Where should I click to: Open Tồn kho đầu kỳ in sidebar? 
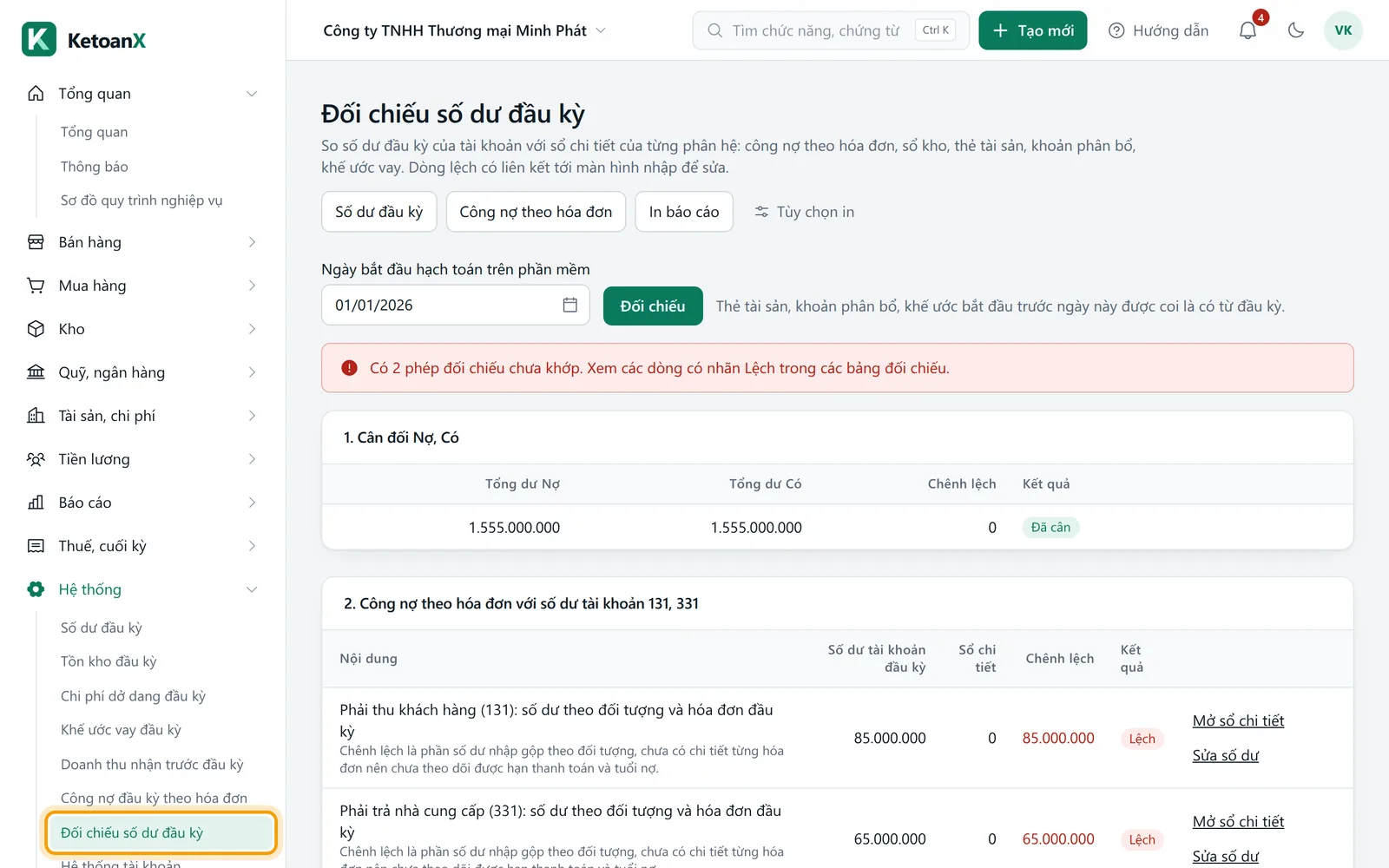(x=109, y=661)
